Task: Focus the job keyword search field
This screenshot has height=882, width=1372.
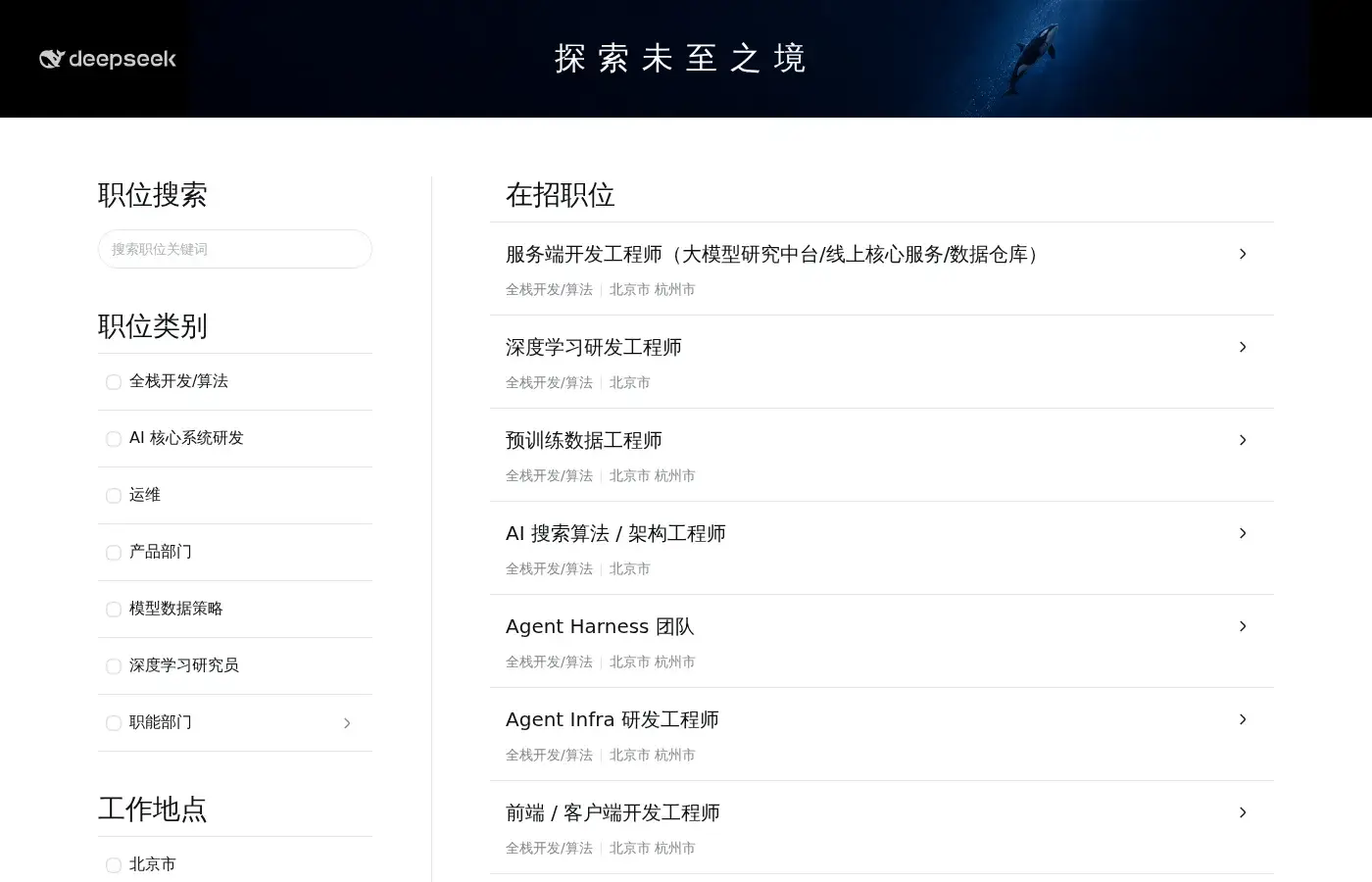Action: [x=235, y=249]
